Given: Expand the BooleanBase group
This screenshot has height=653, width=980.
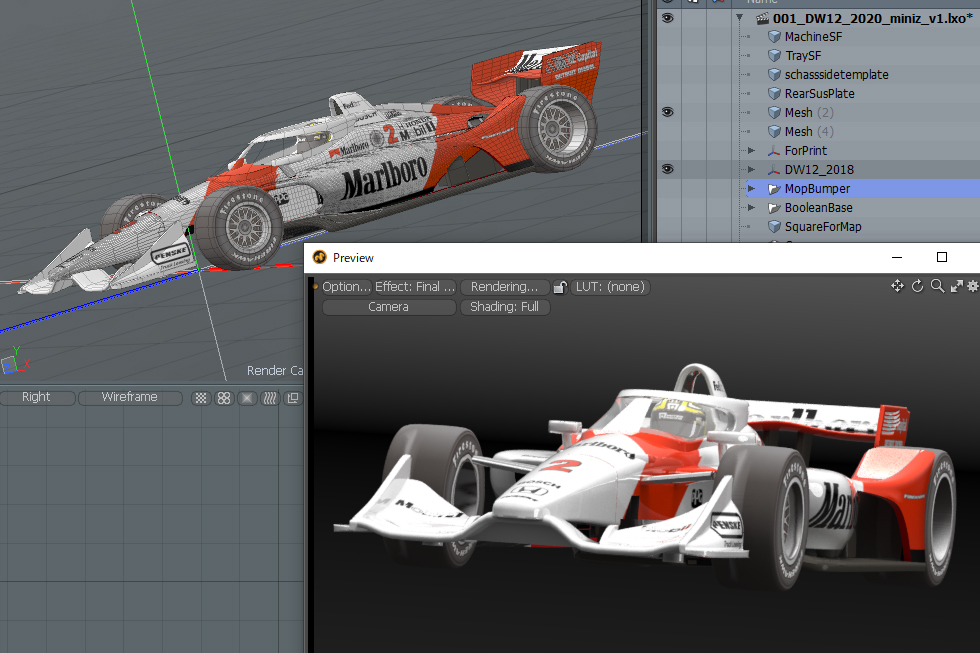Looking at the screenshot, I should click(x=751, y=207).
